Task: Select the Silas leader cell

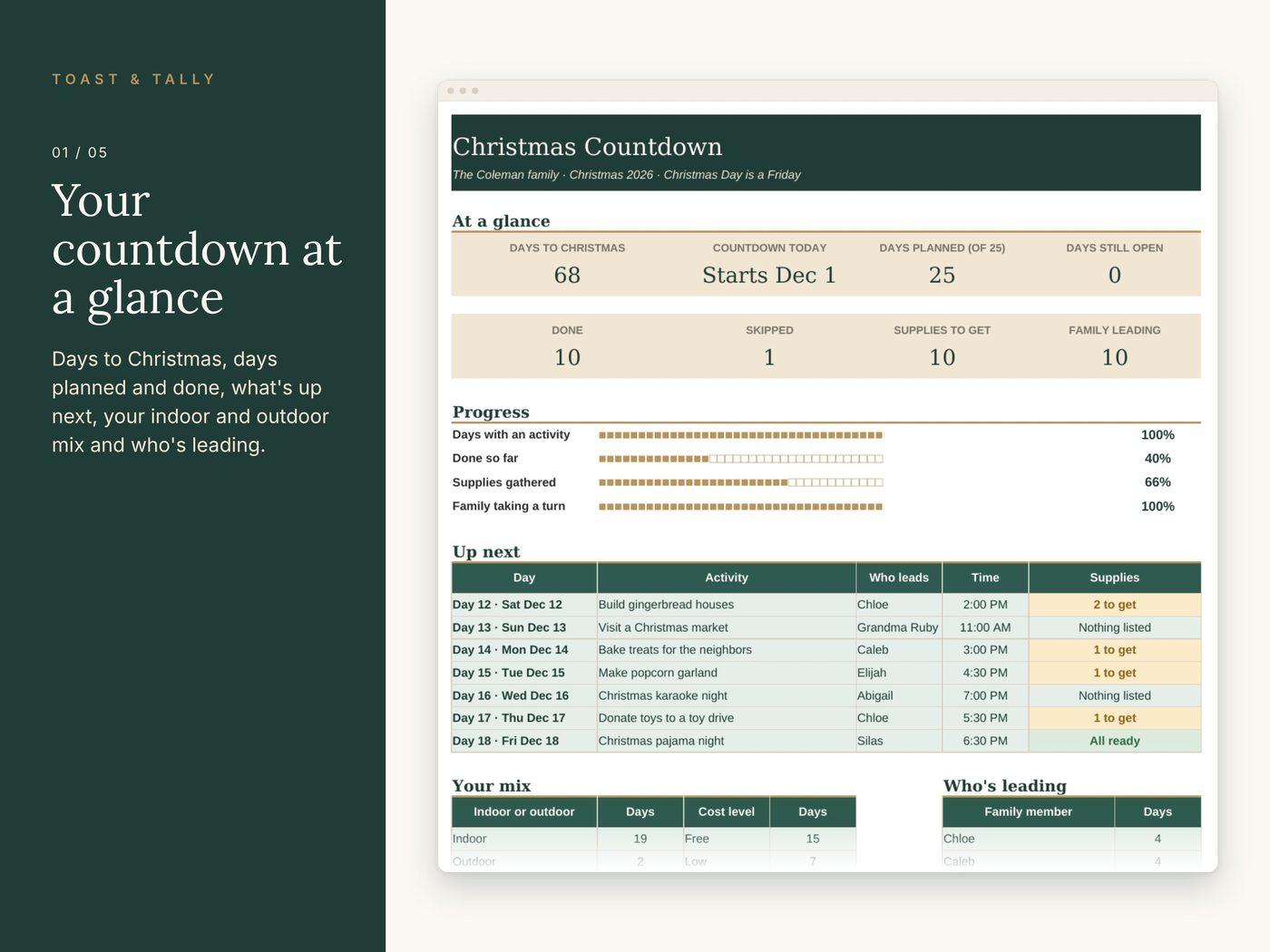Action: pos(899,741)
